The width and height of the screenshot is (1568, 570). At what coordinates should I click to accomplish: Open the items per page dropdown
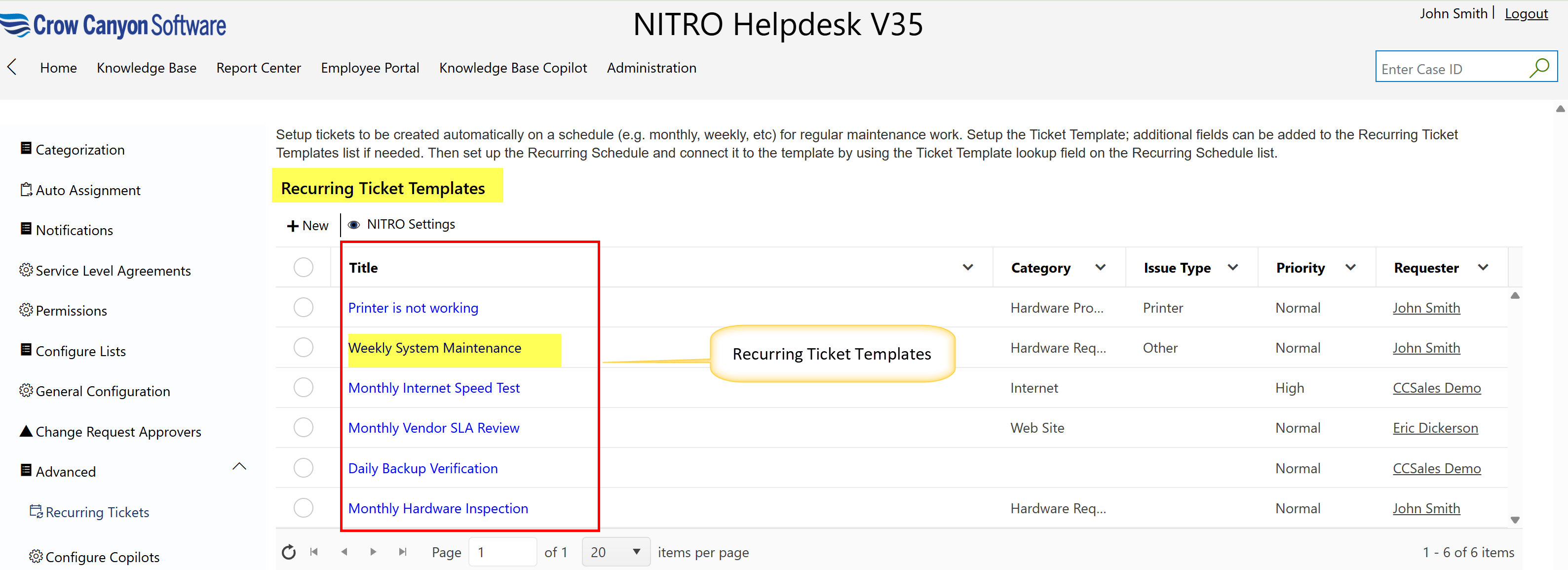pos(615,552)
